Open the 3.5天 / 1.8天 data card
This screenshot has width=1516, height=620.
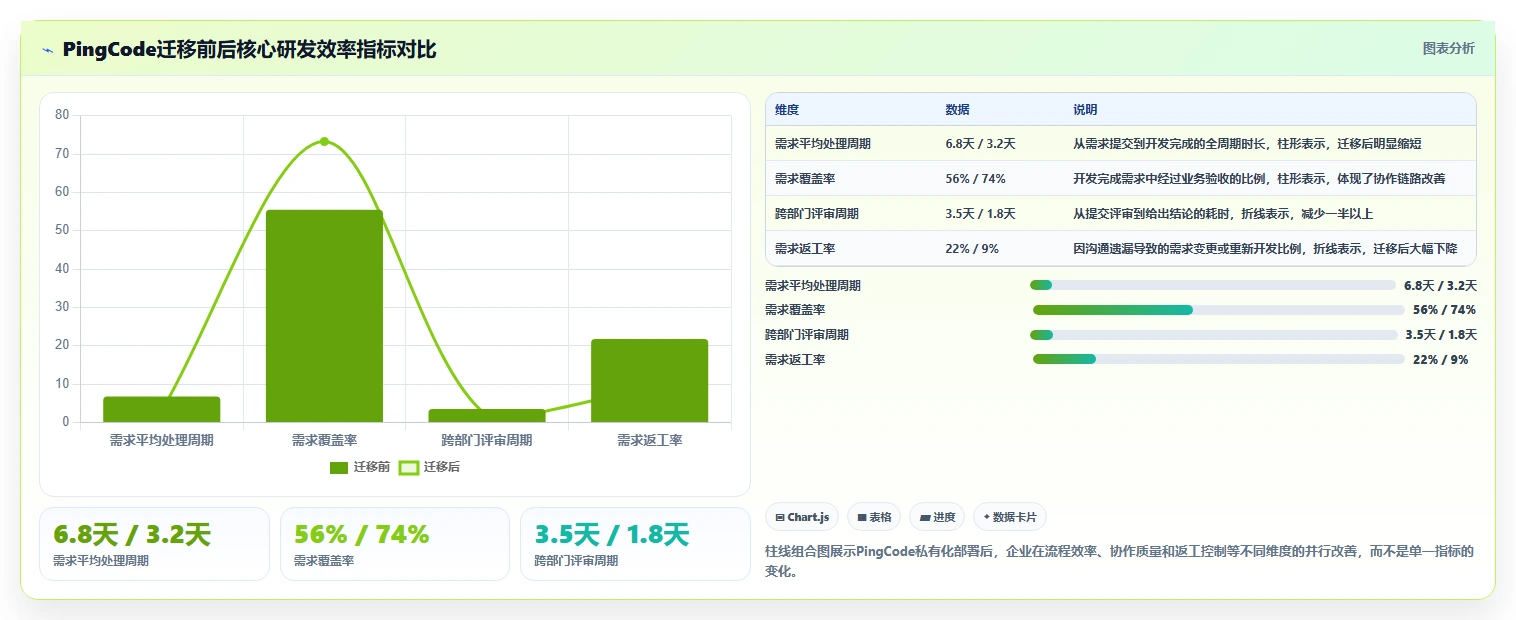pos(635,544)
